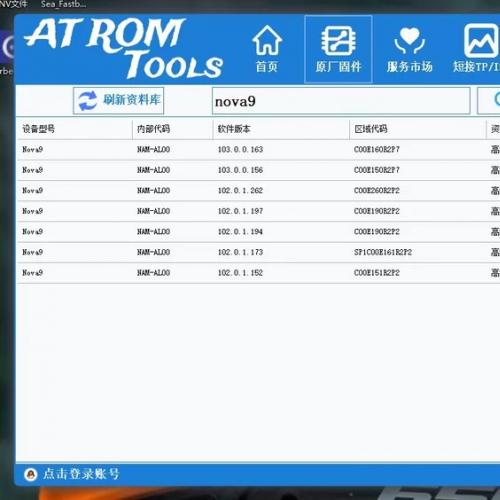The height and width of the screenshot is (500, 500).
Task: Click region code C00E151R2P2
Action: coord(377,273)
